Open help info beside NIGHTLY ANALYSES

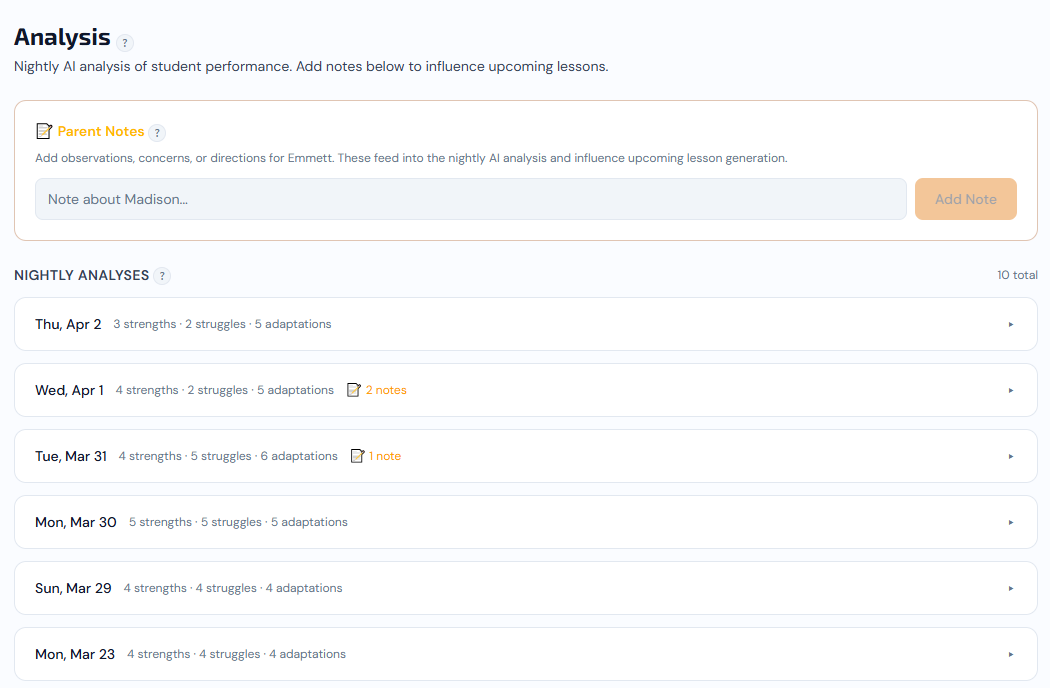point(162,275)
